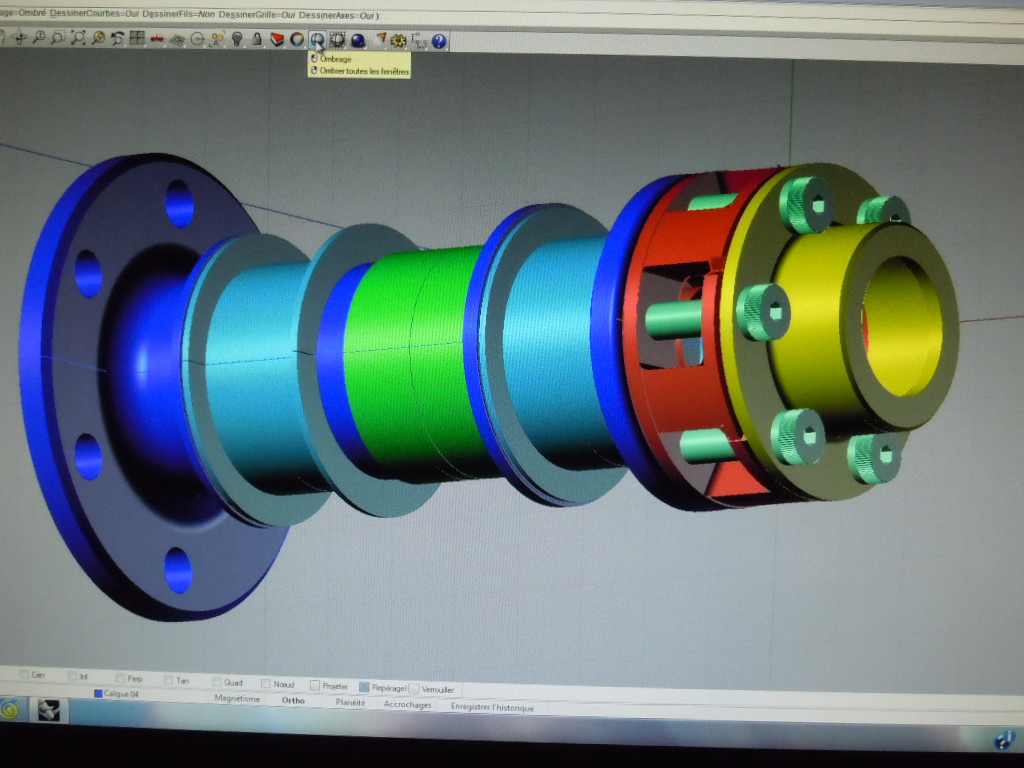This screenshot has height=768, width=1024.
Task: Toggle Ortho mode in the status bar
Action: click(293, 700)
